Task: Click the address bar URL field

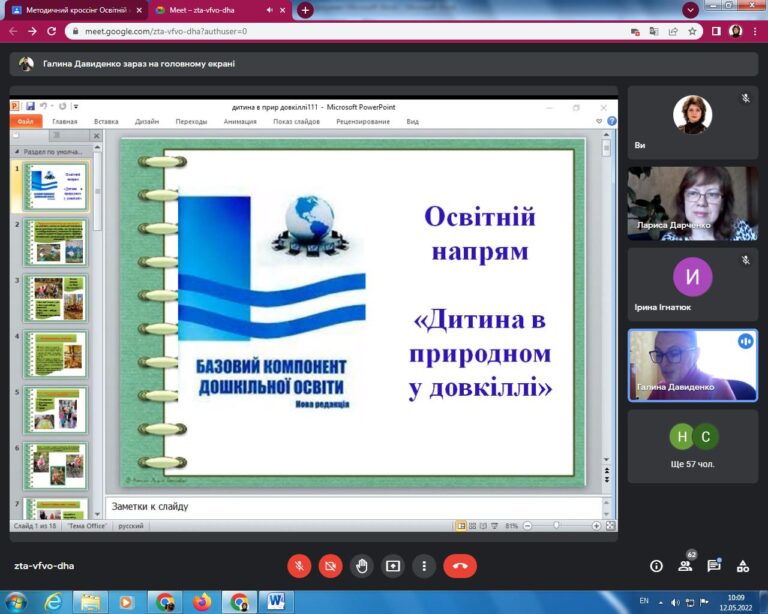Action: (353, 31)
